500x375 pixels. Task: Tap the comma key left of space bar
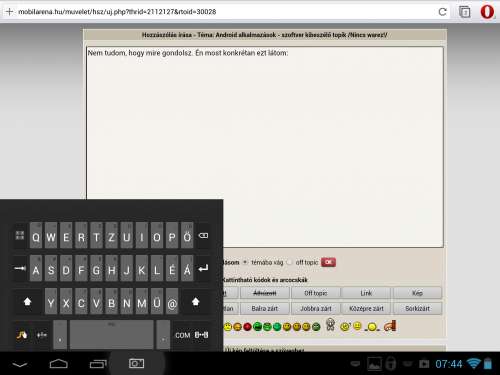[x=60, y=335]
